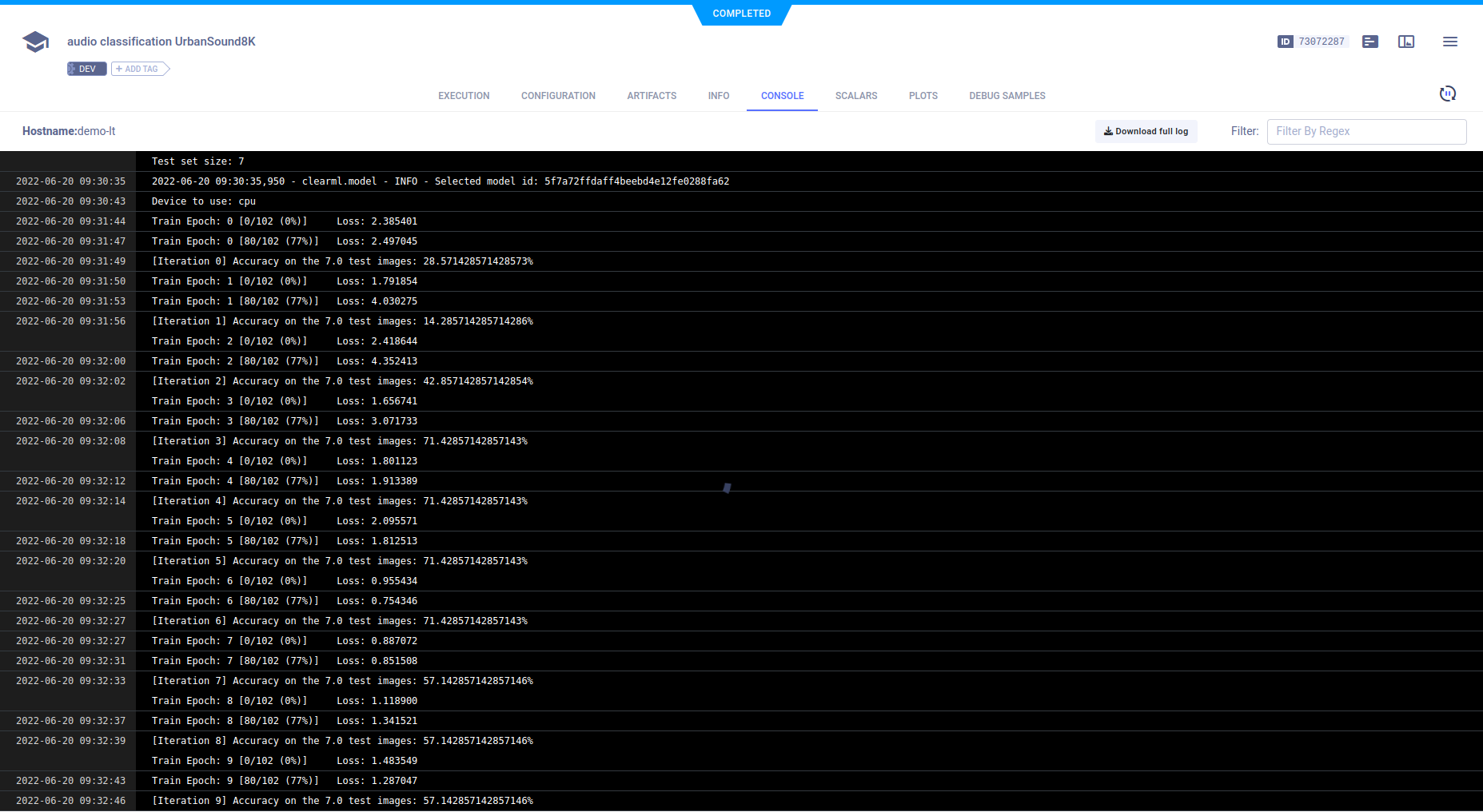Go to the ARTIFACTS tab
The height and width of the screenshot is (812, 1483).
pyautogui.click(x=652, y=96)
